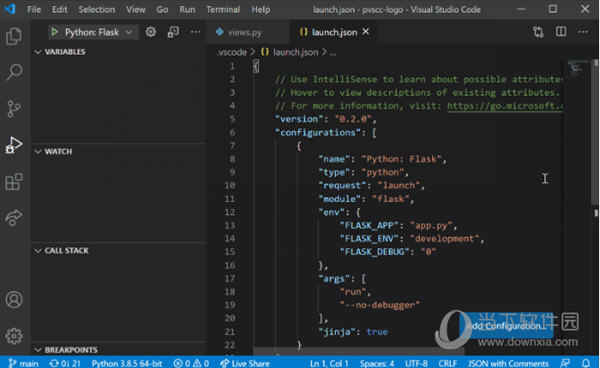Click the Open Changes editor icon
The image size is (600, 368).
tap(538, 32)
